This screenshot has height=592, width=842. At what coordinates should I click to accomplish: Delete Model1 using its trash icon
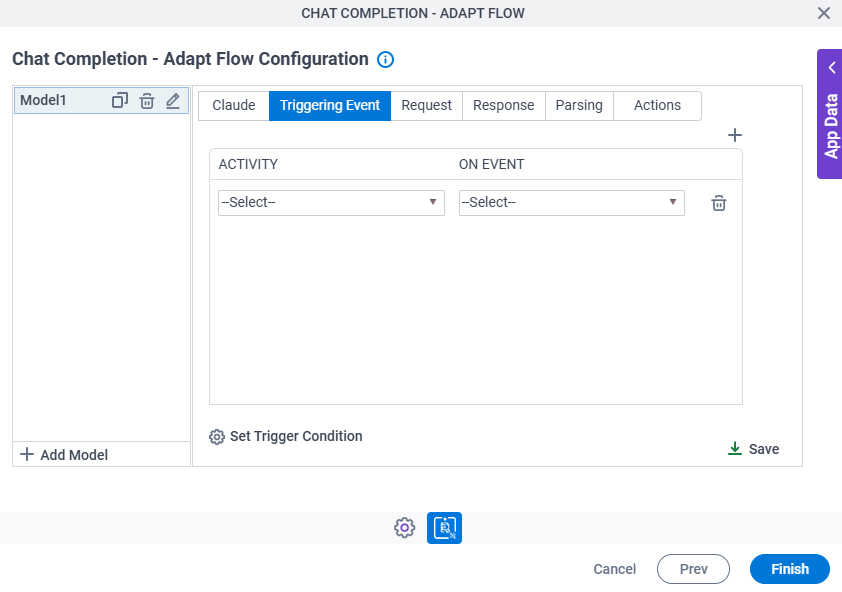coord(147,100)
